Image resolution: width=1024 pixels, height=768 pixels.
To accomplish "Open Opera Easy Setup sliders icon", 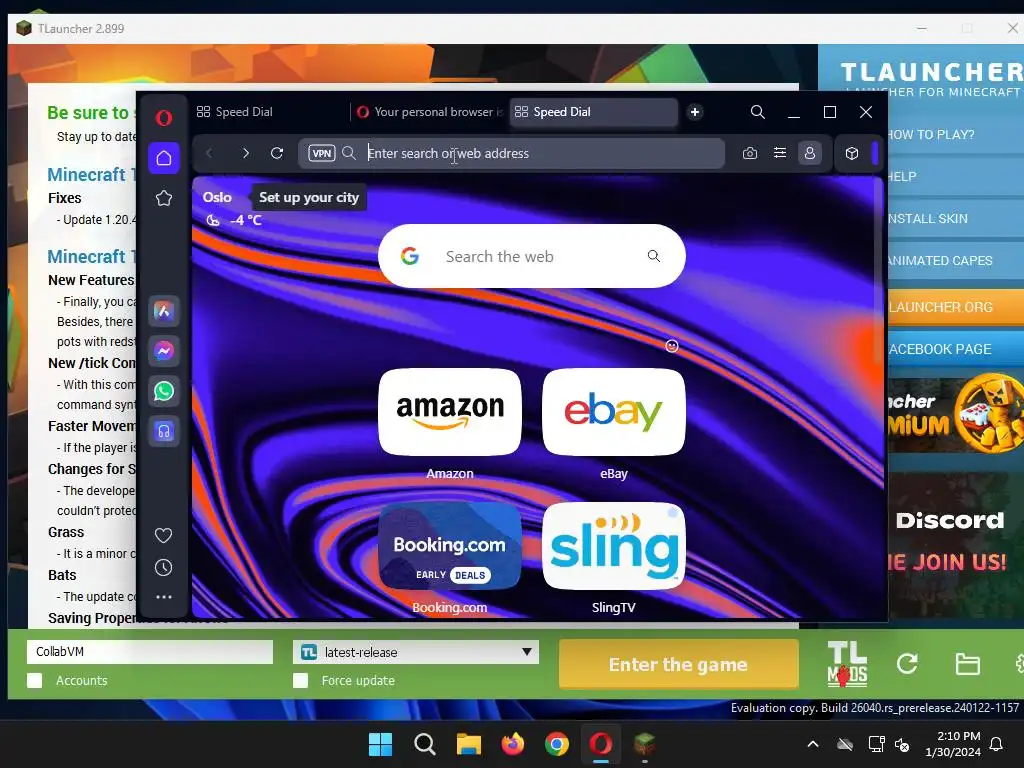I will tap(780, 153).
